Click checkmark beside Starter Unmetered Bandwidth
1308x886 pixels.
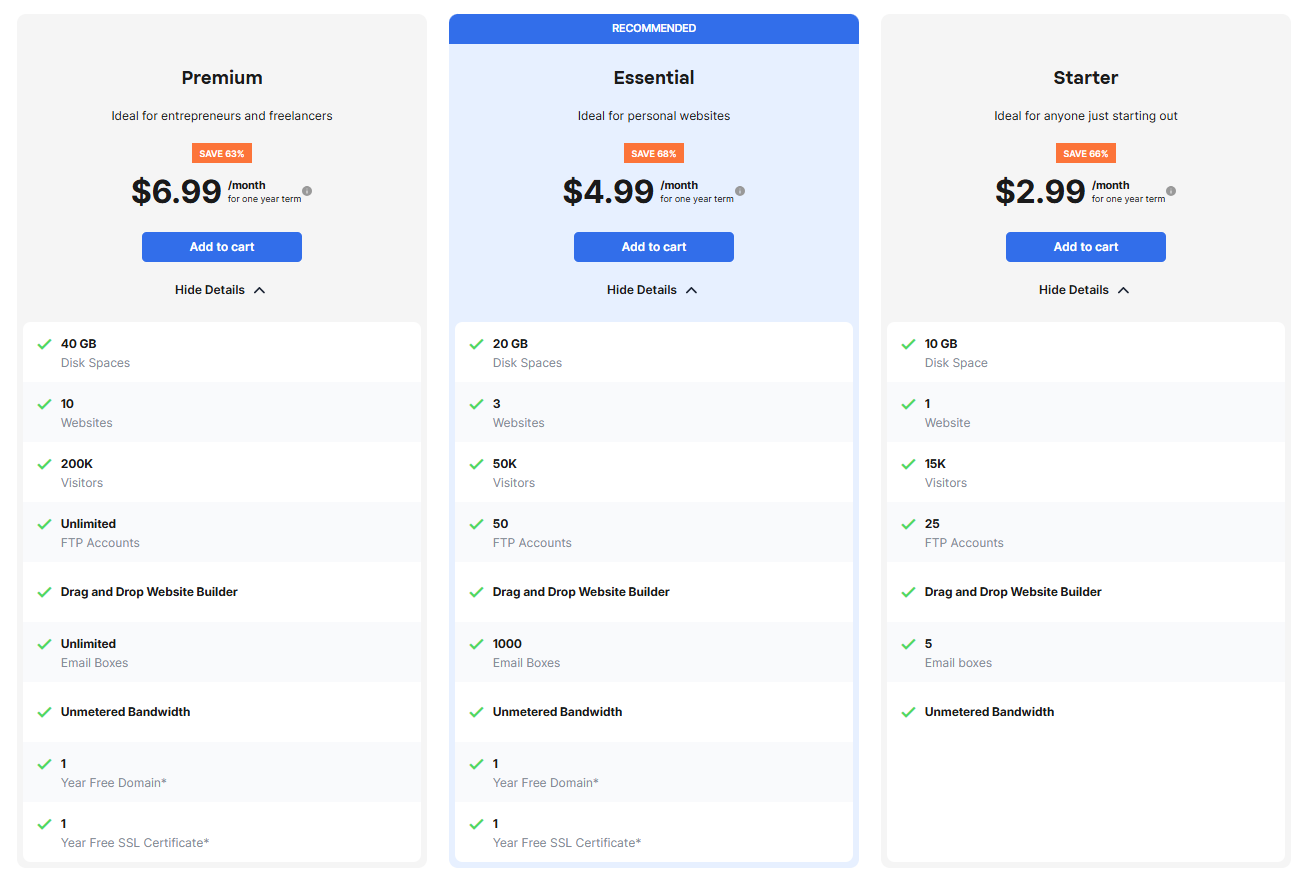(908, 712)
